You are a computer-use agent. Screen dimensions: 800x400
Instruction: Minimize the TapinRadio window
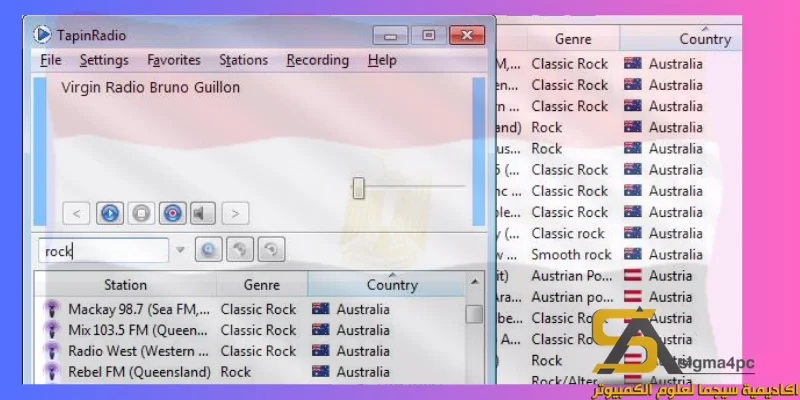[390, 36]
